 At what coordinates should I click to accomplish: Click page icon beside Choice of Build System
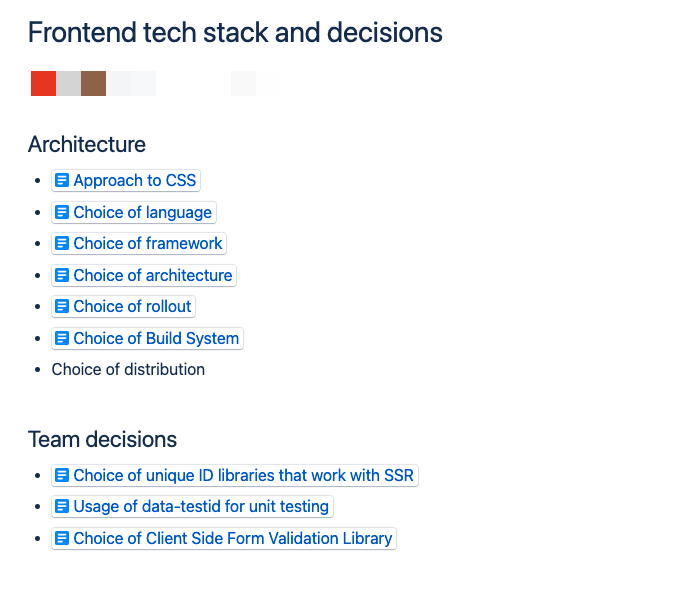tap(62, 338)
